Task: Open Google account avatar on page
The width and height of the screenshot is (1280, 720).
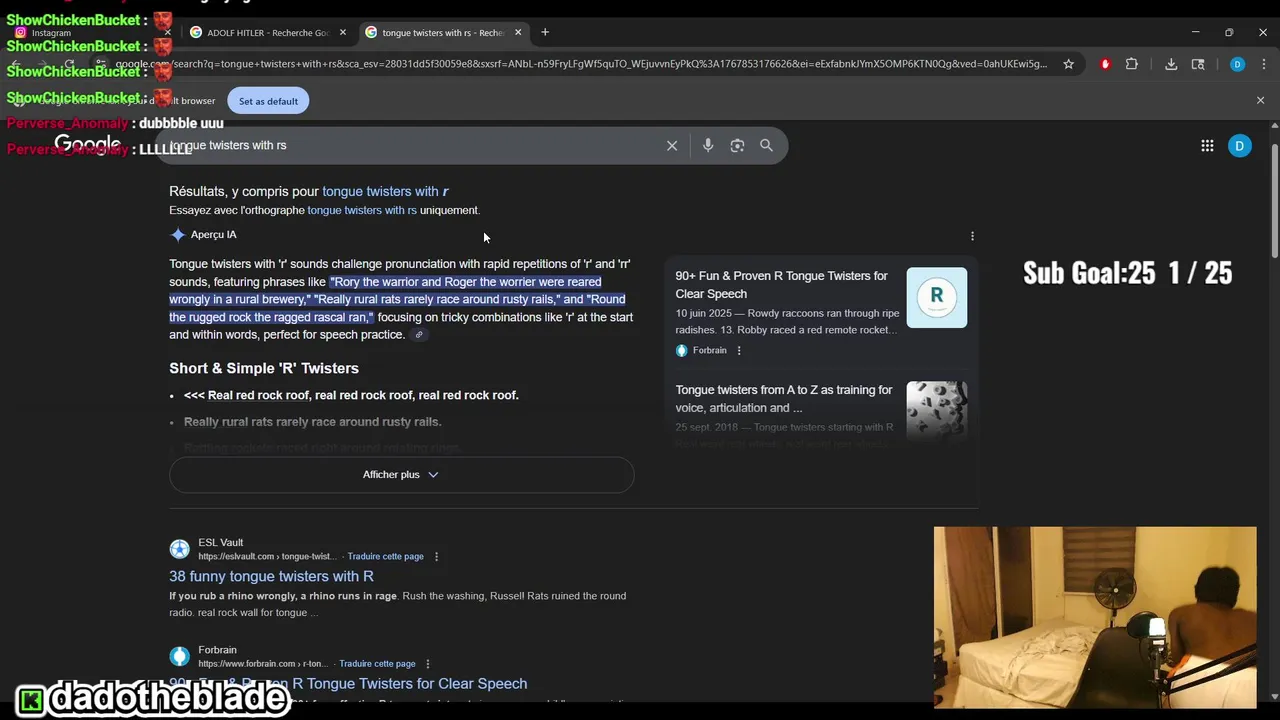Action: 1239,146
